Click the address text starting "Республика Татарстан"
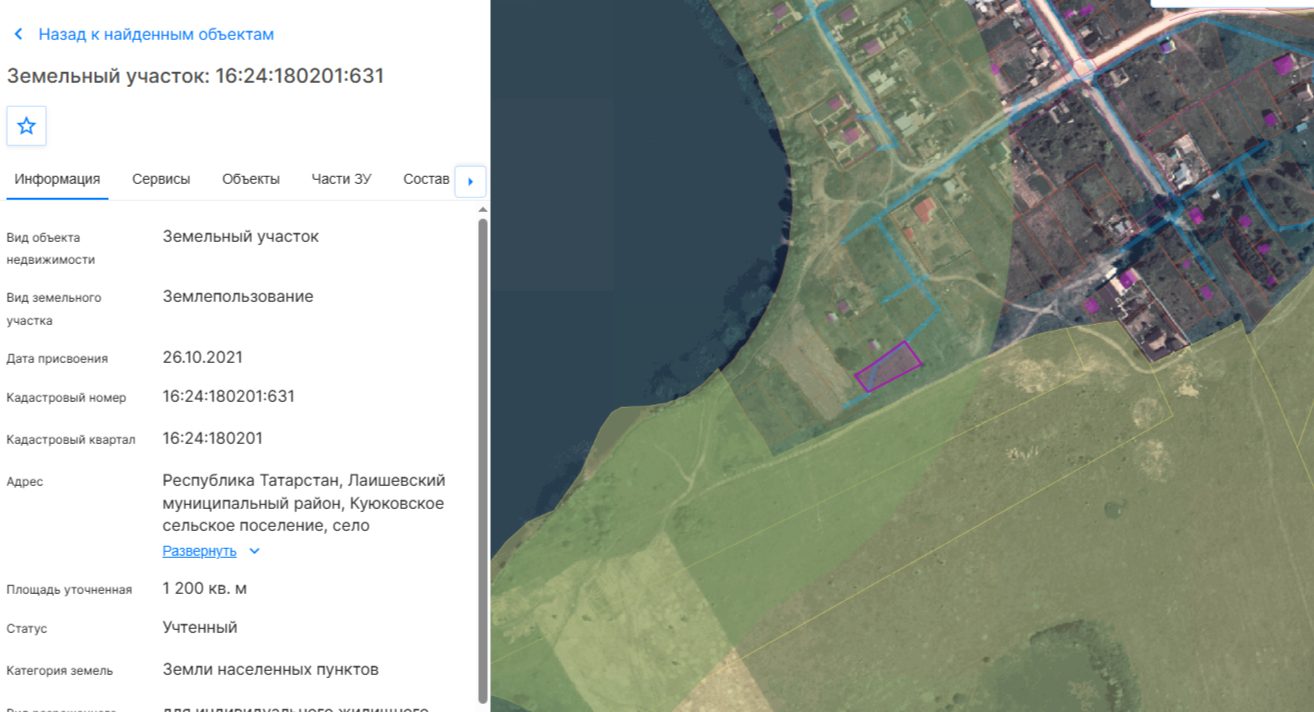The height and width of the screenshot is (712, 1314). coord(304,503)
